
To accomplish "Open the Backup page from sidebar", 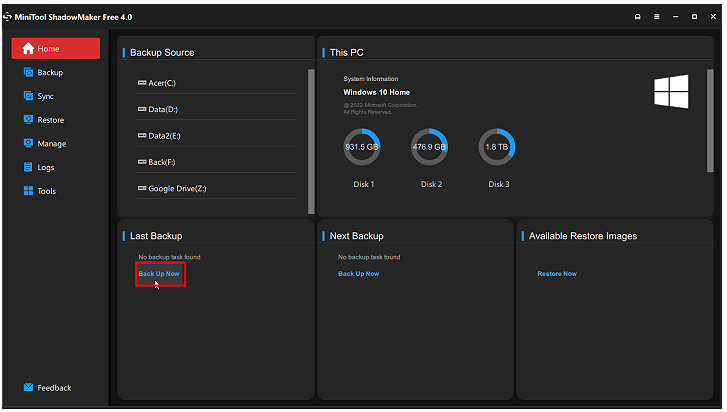I will (x=43, y=72).
